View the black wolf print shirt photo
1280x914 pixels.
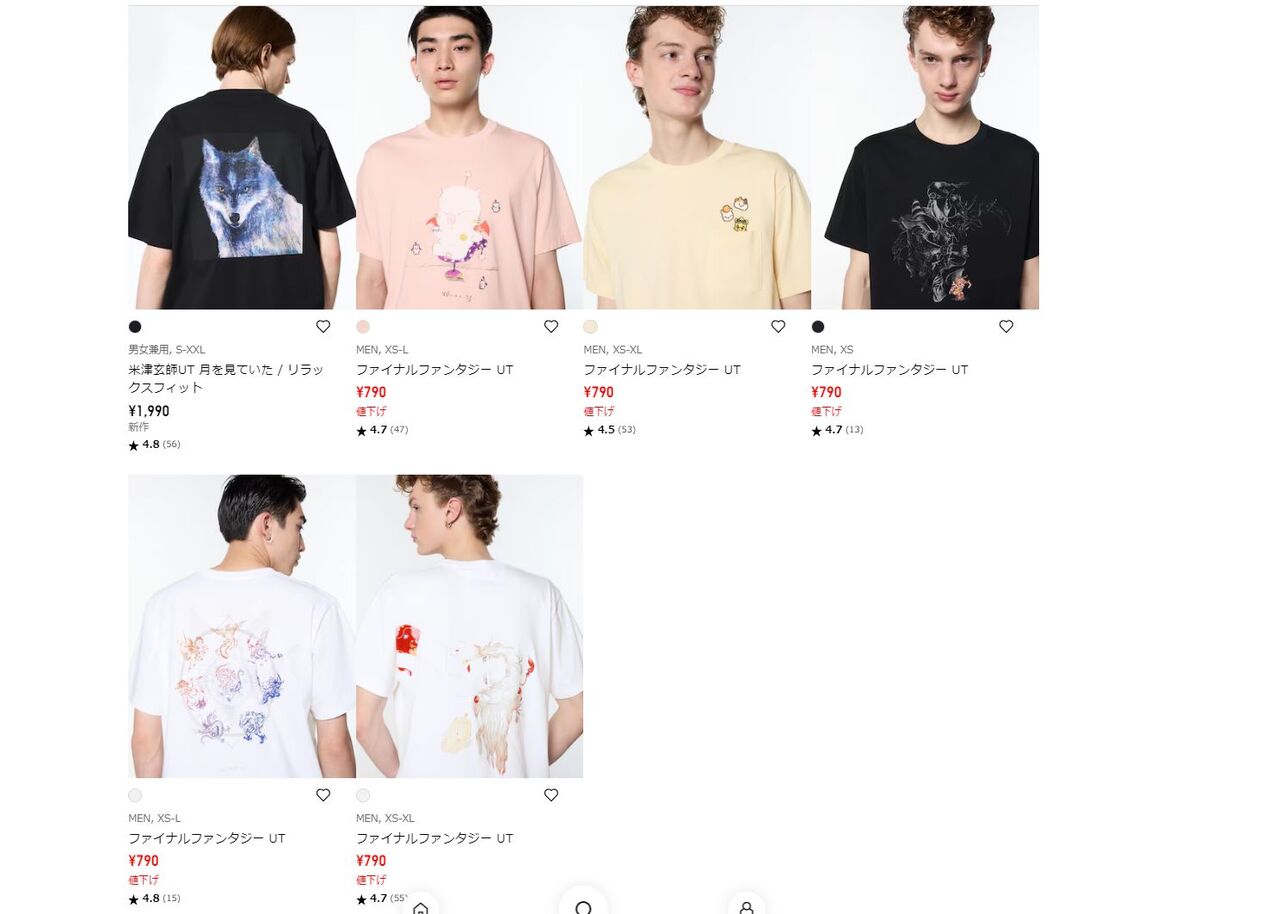(x=242, y=158)
